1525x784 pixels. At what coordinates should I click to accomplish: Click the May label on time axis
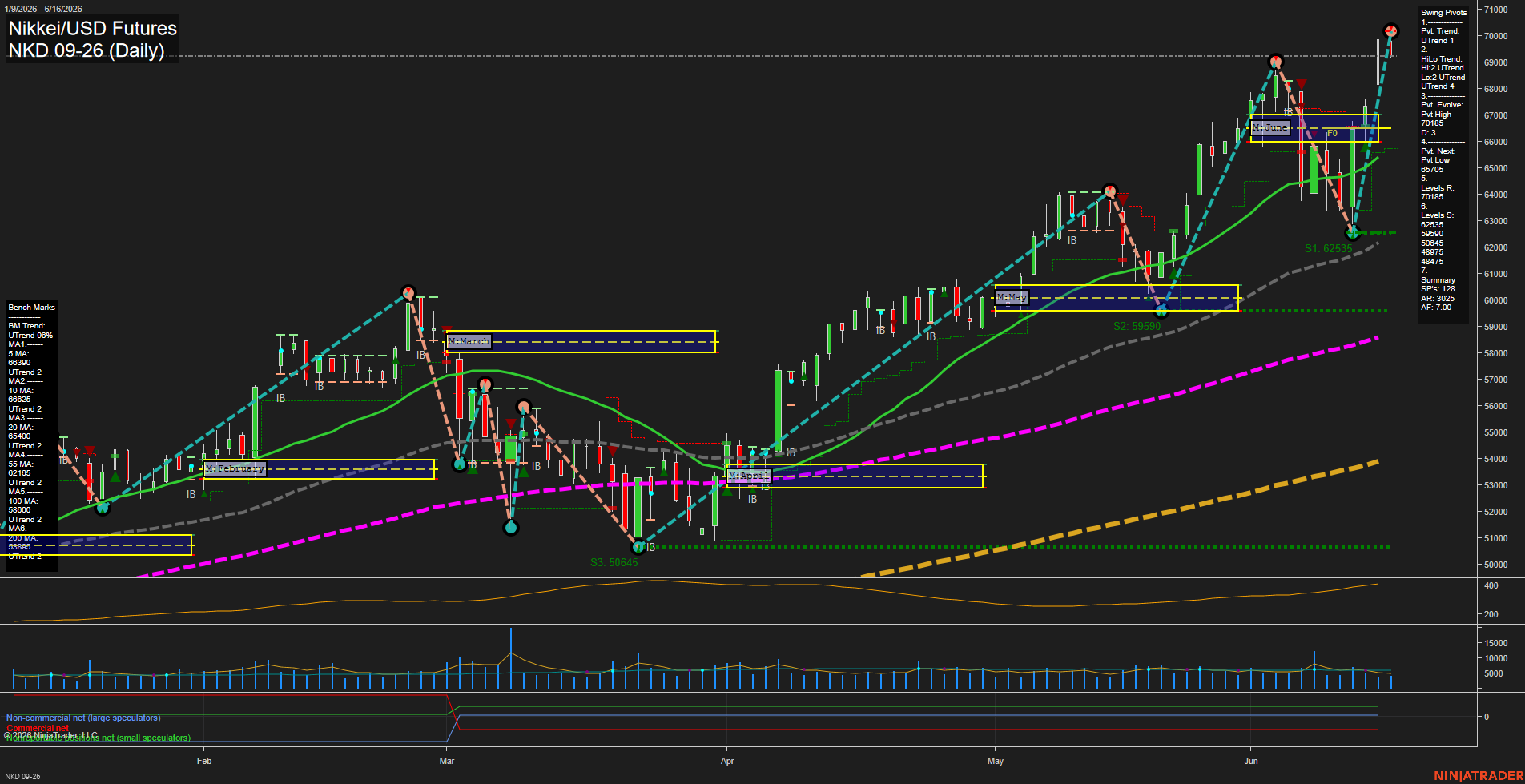coord(996,761)
